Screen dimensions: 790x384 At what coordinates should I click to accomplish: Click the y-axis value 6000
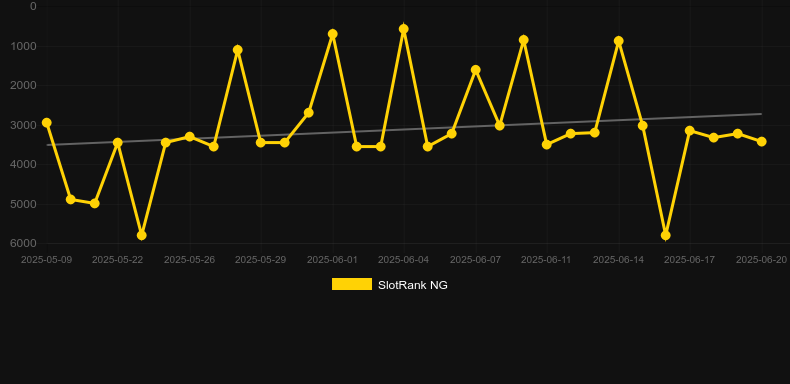pos(23,243)
